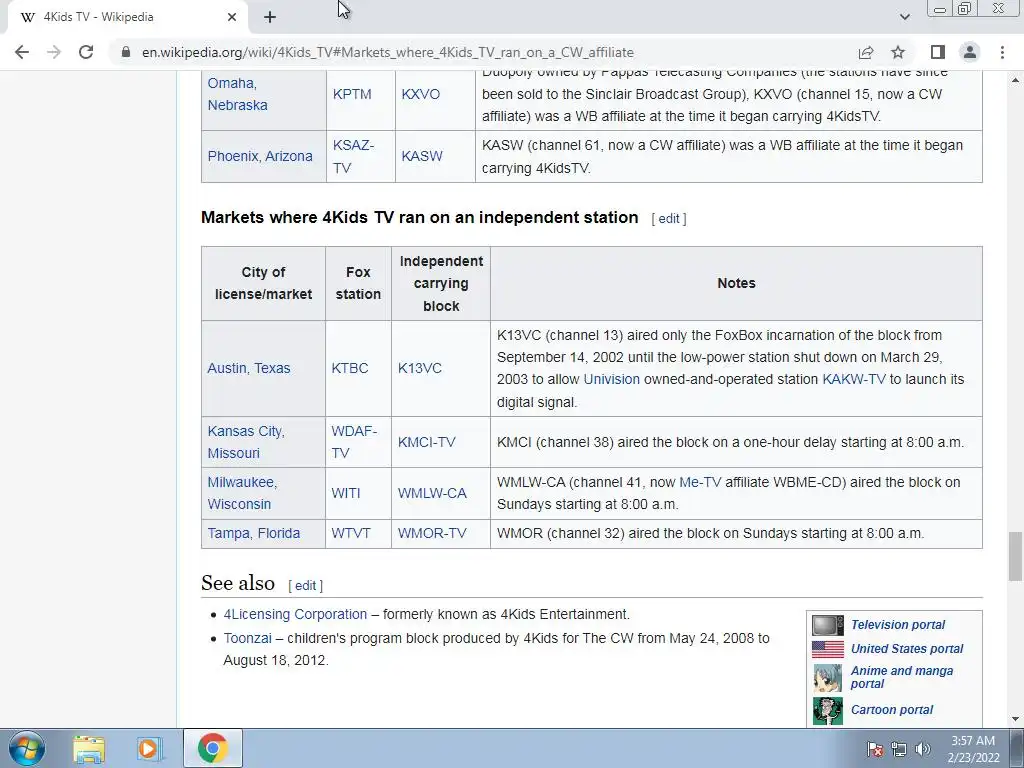The image size is (1024, 768).
Task: Go back using the browser back arrow
Action: 22,52
